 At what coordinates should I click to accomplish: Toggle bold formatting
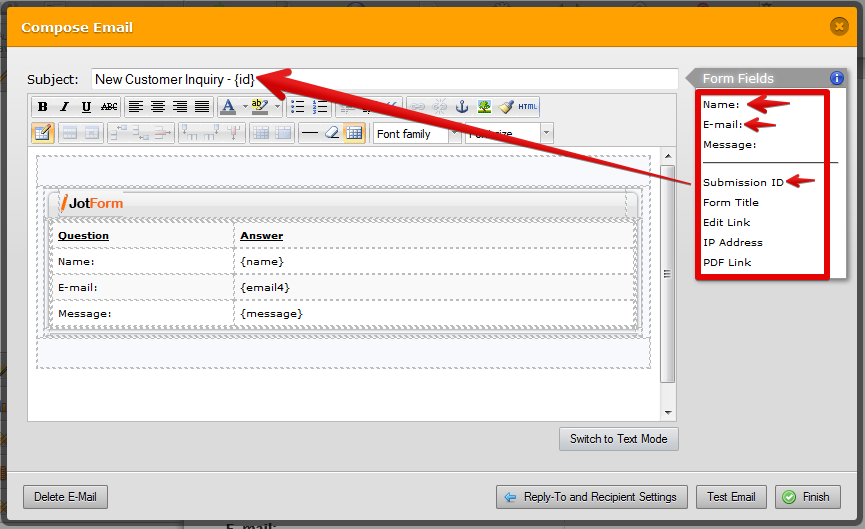(x=42, y=107)
